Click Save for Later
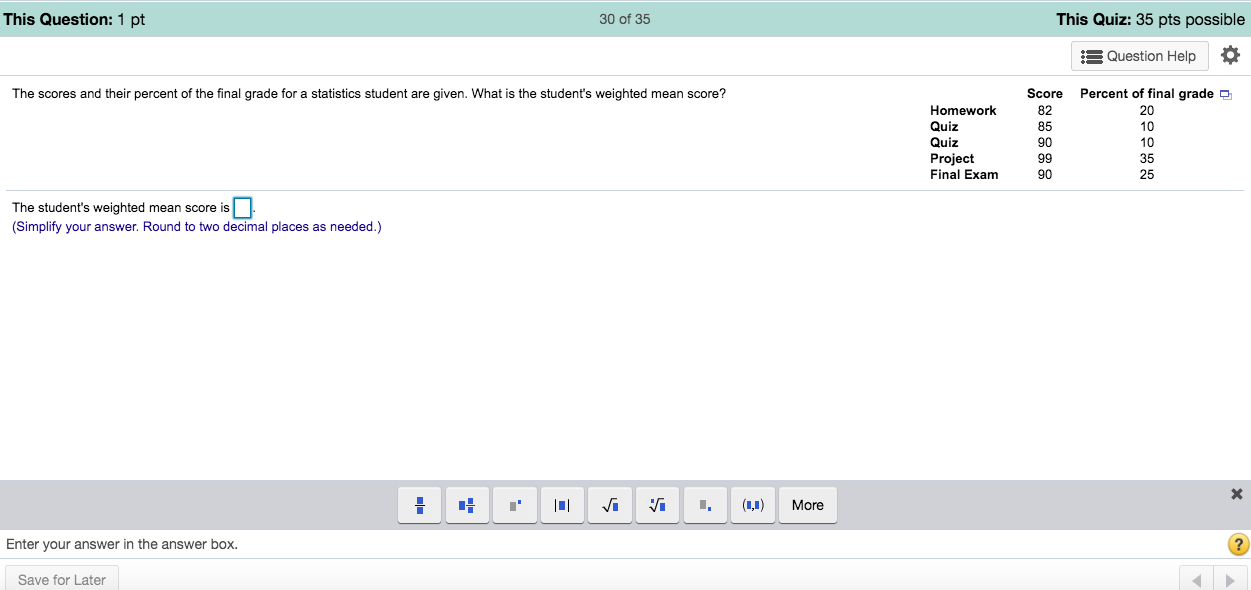 point(62,579)
